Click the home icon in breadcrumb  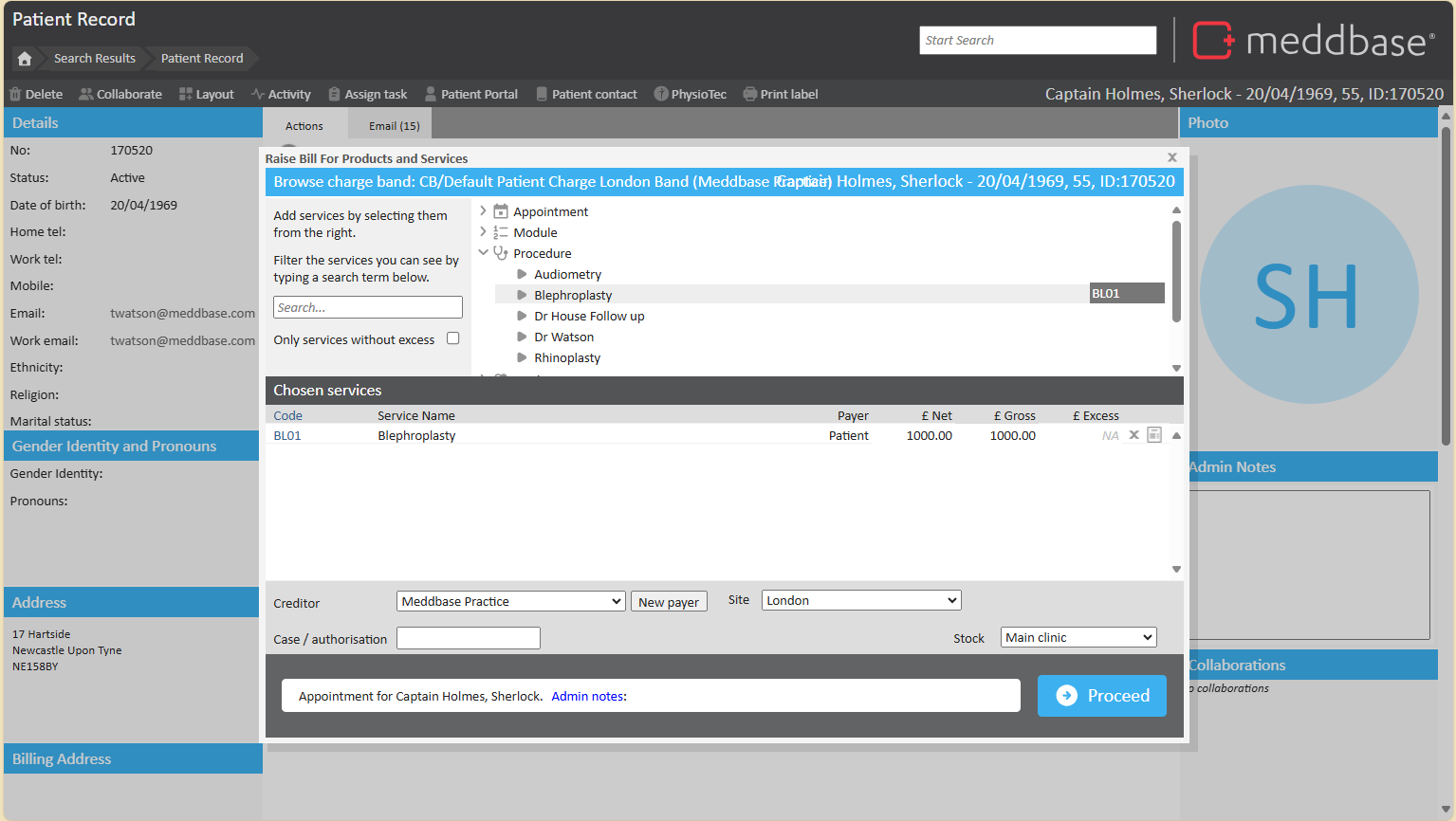click(25, 59)
